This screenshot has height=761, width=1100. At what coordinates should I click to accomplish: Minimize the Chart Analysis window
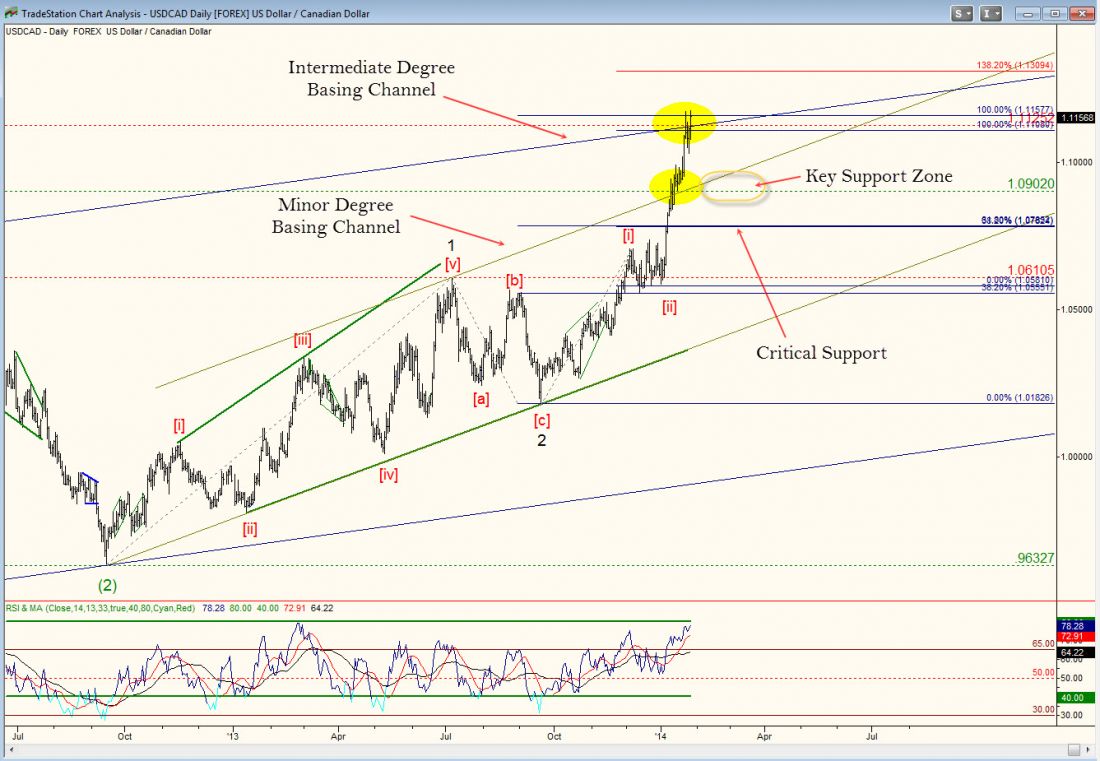(1026, 13)
